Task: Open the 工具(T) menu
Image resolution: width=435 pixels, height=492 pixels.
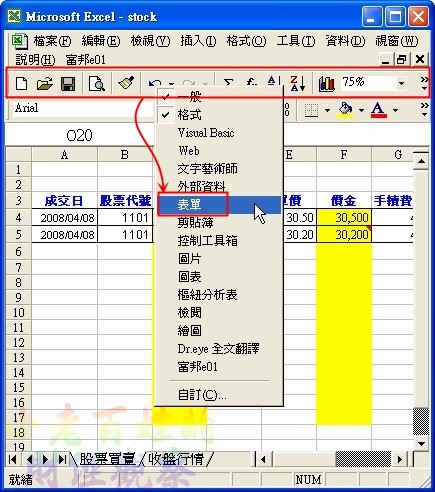Action: tap(296, 41)
